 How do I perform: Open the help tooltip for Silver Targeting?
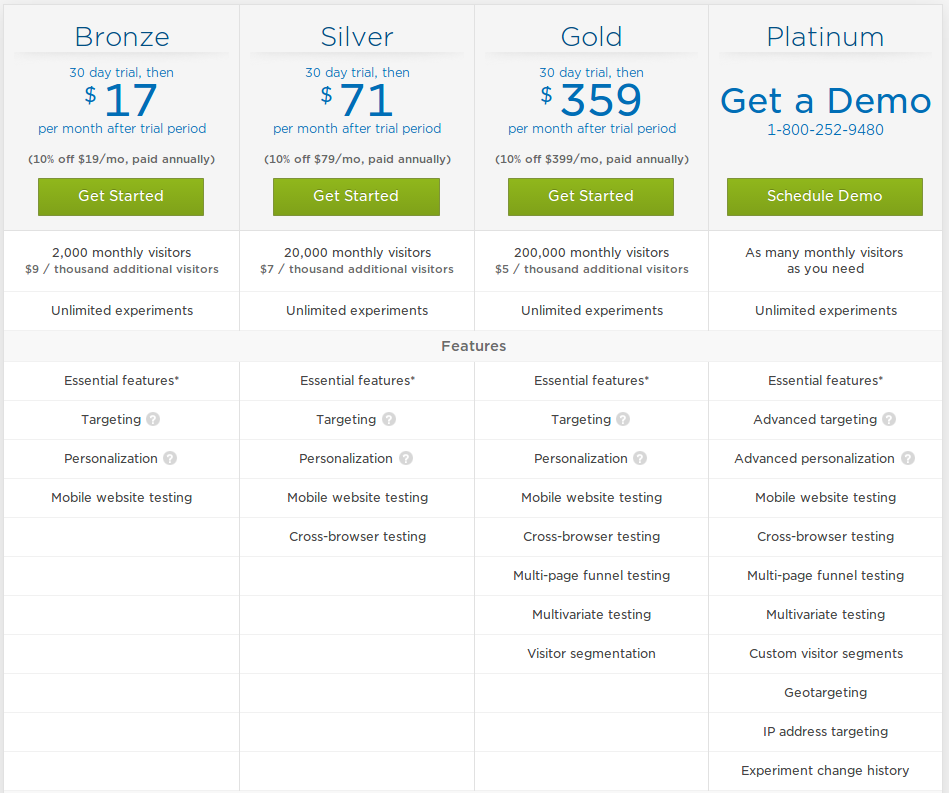point(389,419)
